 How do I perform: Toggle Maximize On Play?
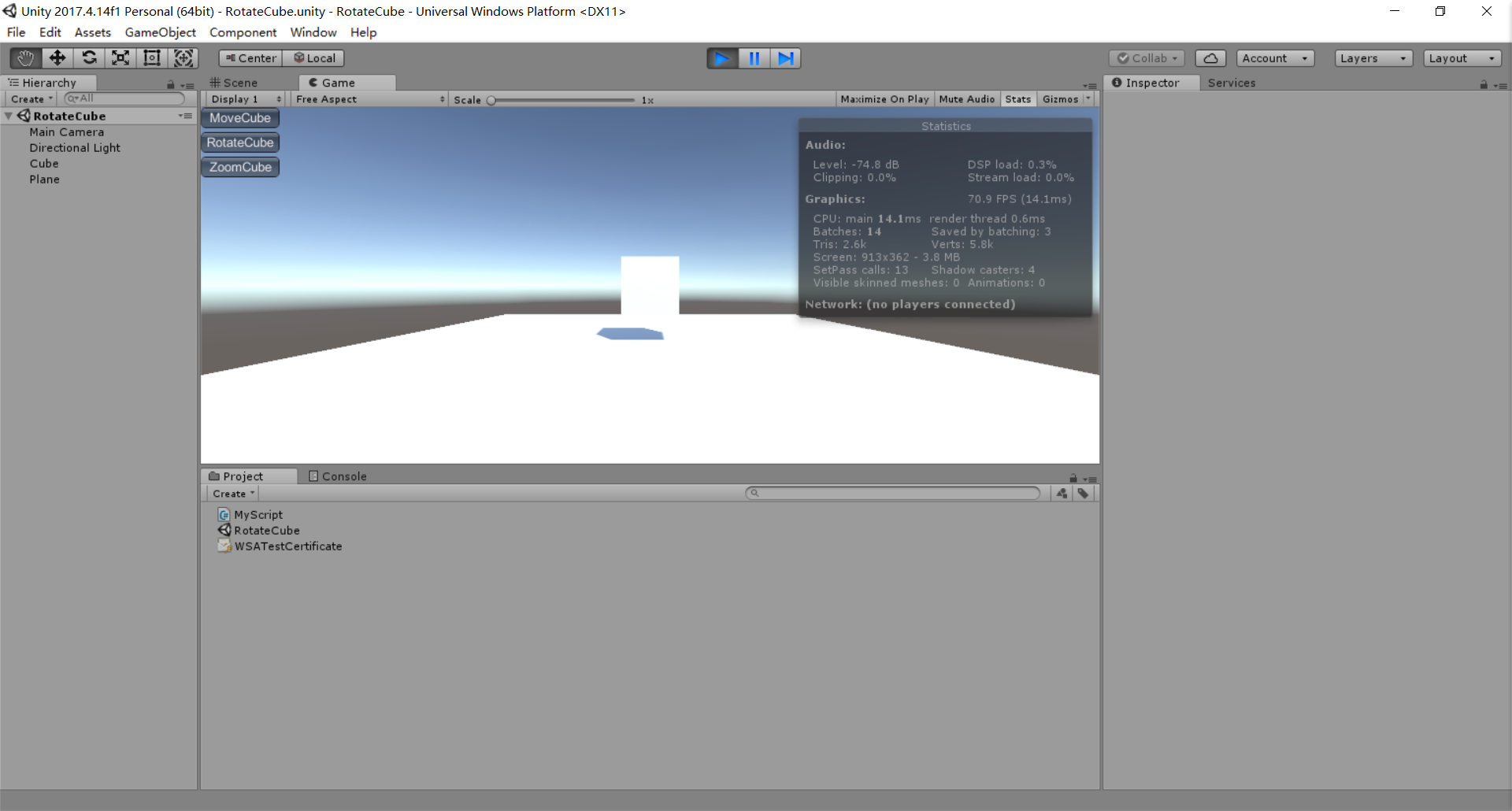tap(884, 99)
